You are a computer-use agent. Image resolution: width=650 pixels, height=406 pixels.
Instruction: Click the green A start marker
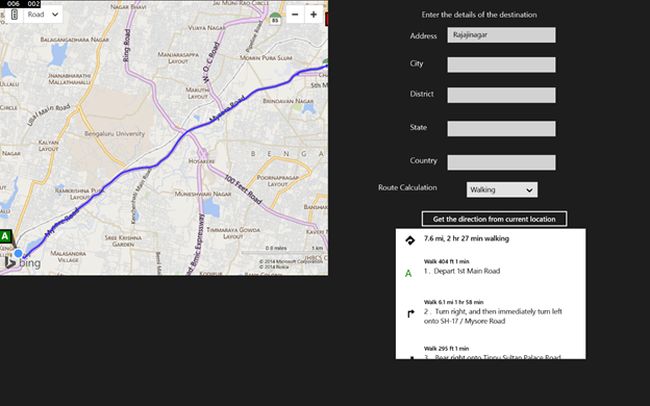pyautogui.click(x=5, y=237)
